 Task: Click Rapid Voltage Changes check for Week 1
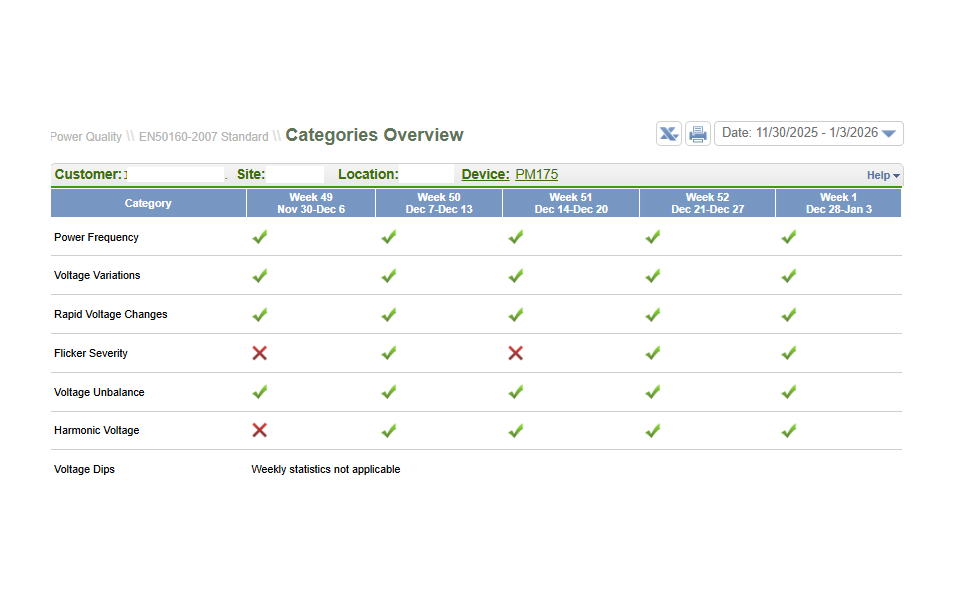coord(789,315)
